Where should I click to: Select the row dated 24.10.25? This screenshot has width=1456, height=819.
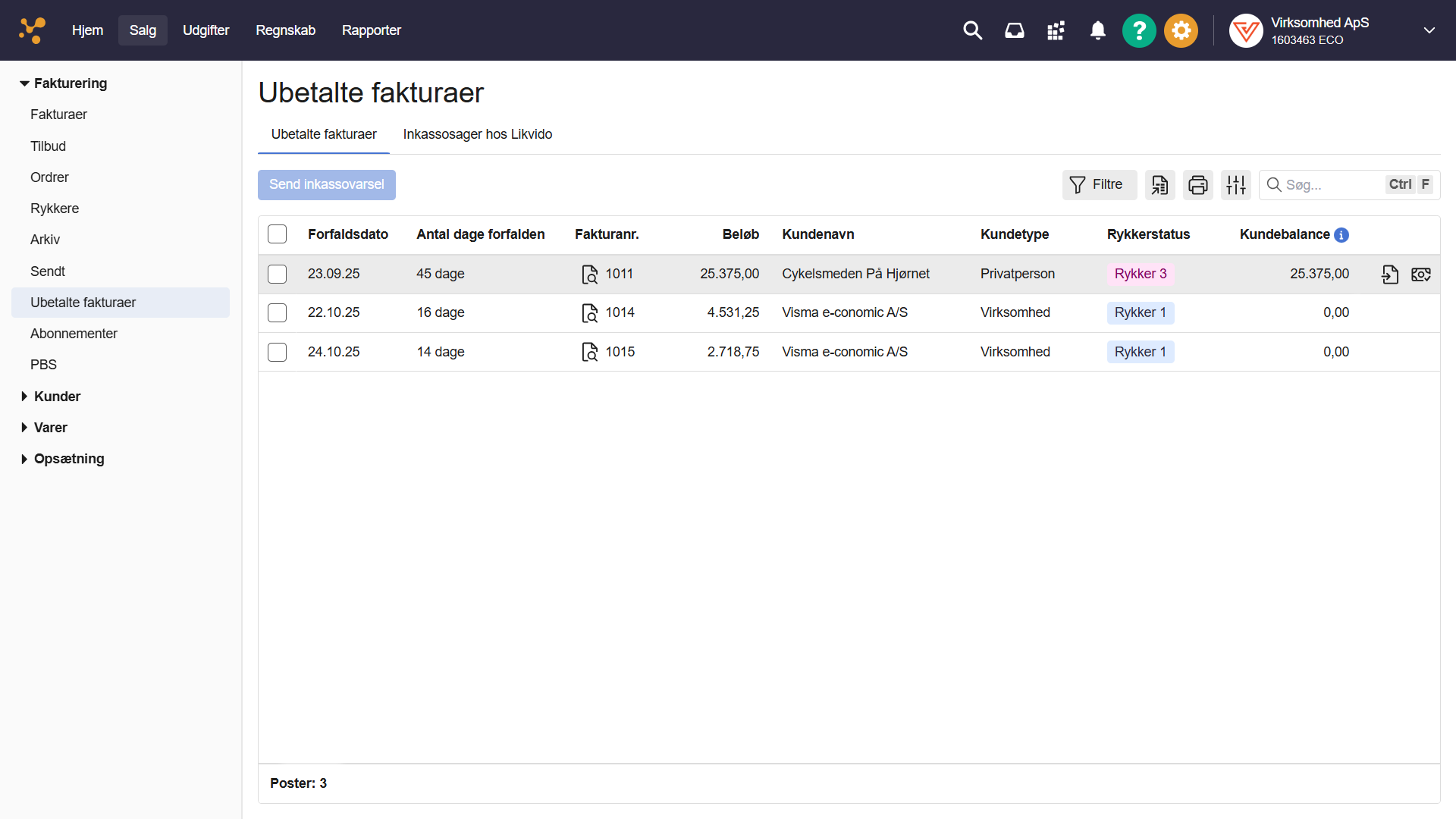pyautogui.click(x=278, y=353)
